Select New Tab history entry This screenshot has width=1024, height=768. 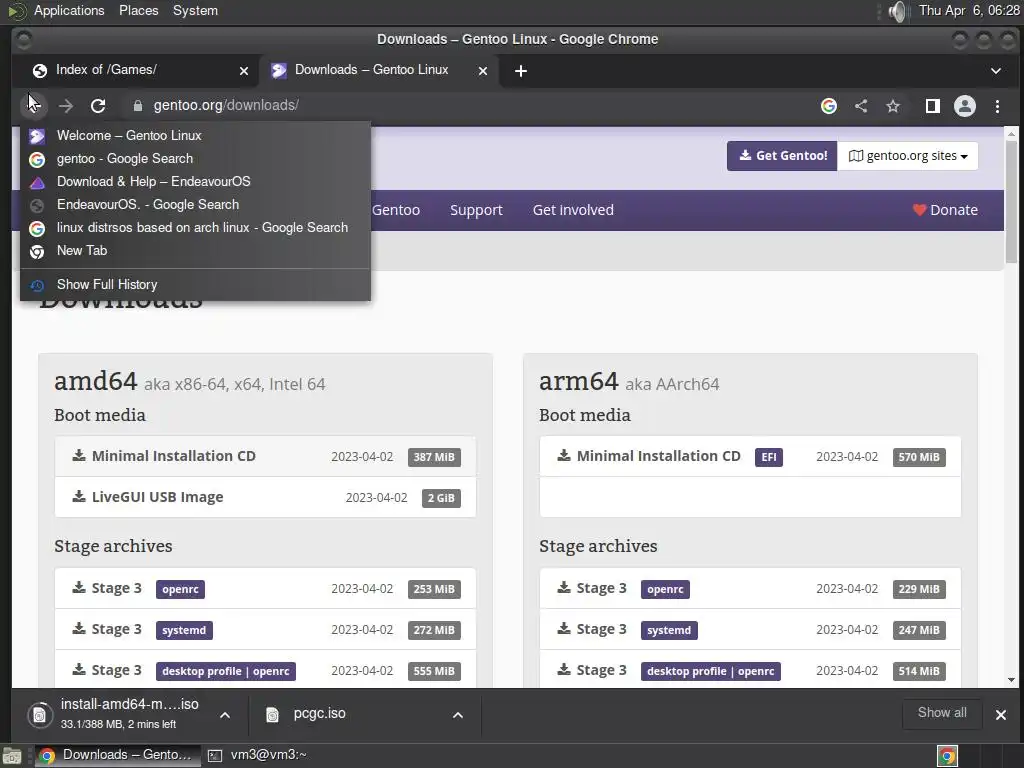[195, 250]
